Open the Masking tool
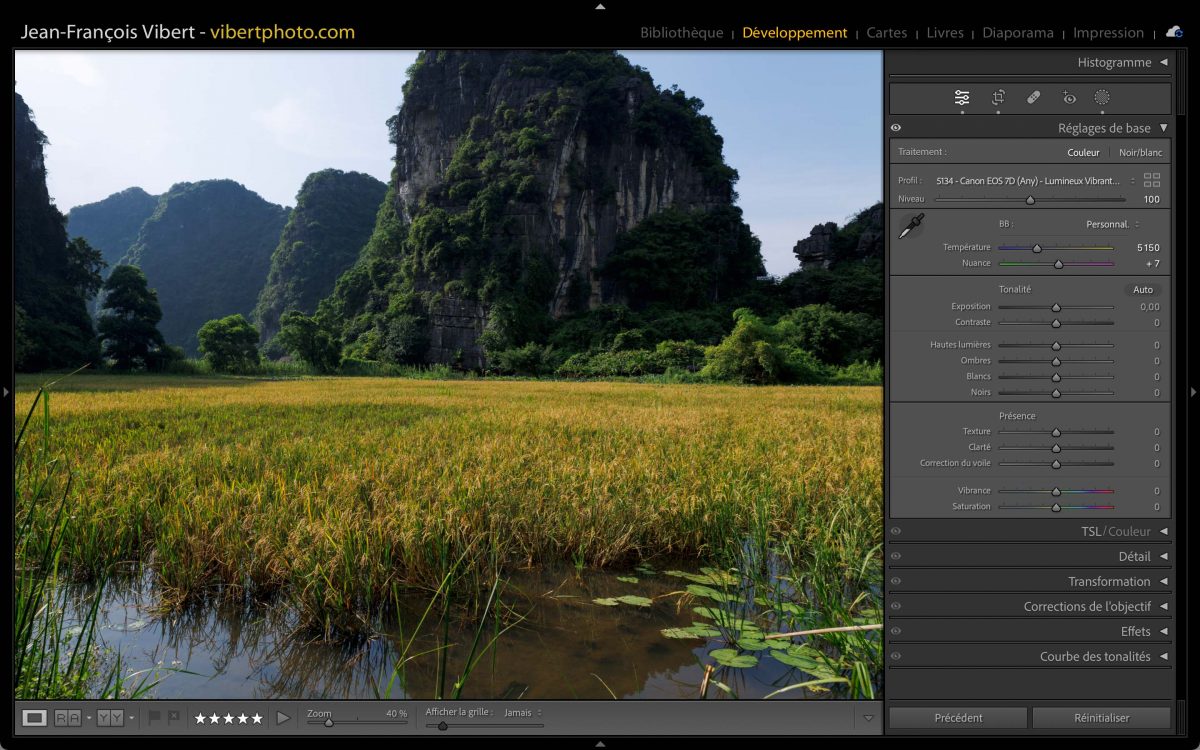Screen dimensions: 1200x750 [x=1102, y=97]
